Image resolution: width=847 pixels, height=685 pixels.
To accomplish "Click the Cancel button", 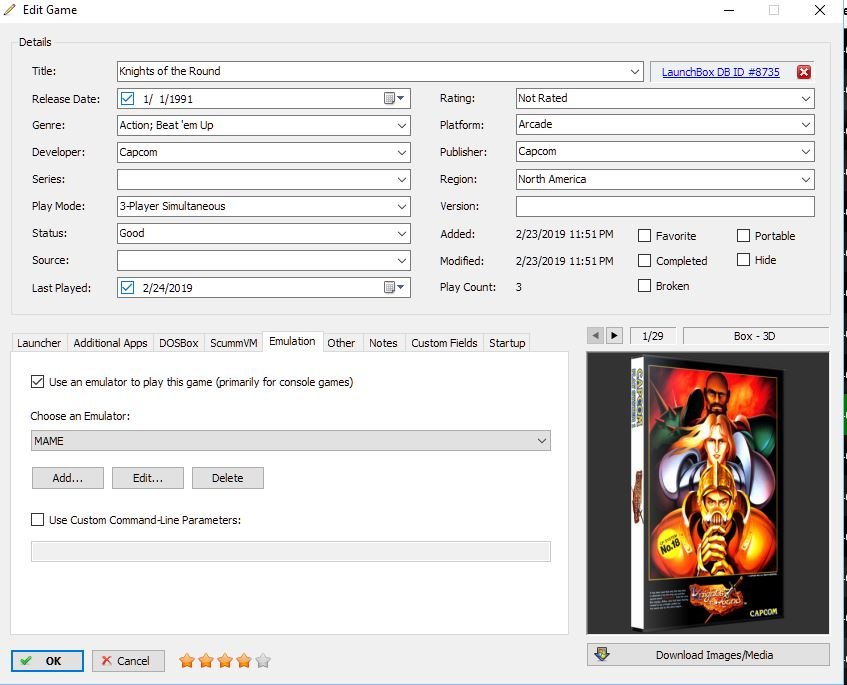I will point(128,661).
